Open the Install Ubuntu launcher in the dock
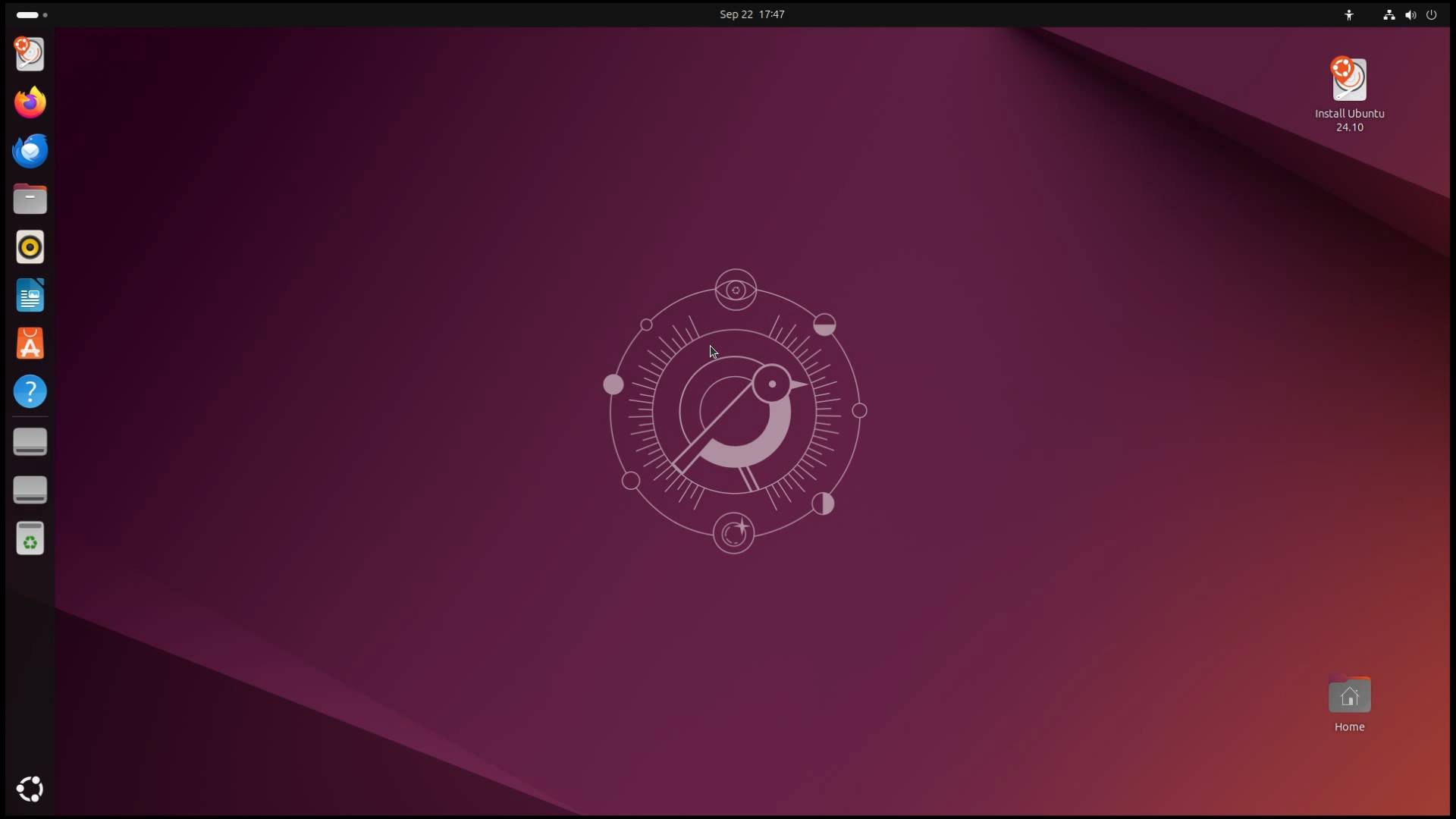This screenshot has height=819, width=1456. 30,54
